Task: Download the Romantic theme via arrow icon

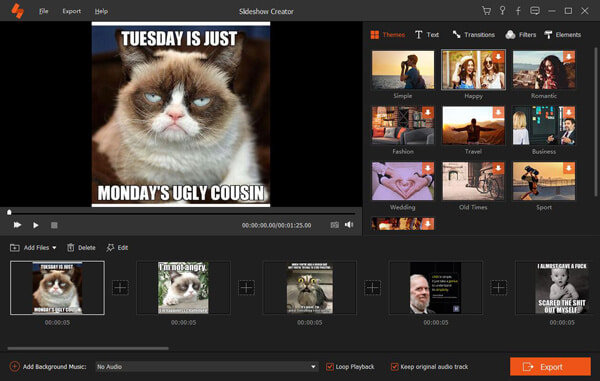Action: (569, 57)
